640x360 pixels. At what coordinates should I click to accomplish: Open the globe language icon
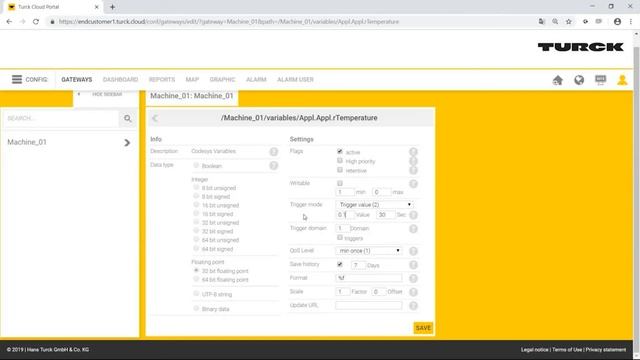tap(579, 80)
